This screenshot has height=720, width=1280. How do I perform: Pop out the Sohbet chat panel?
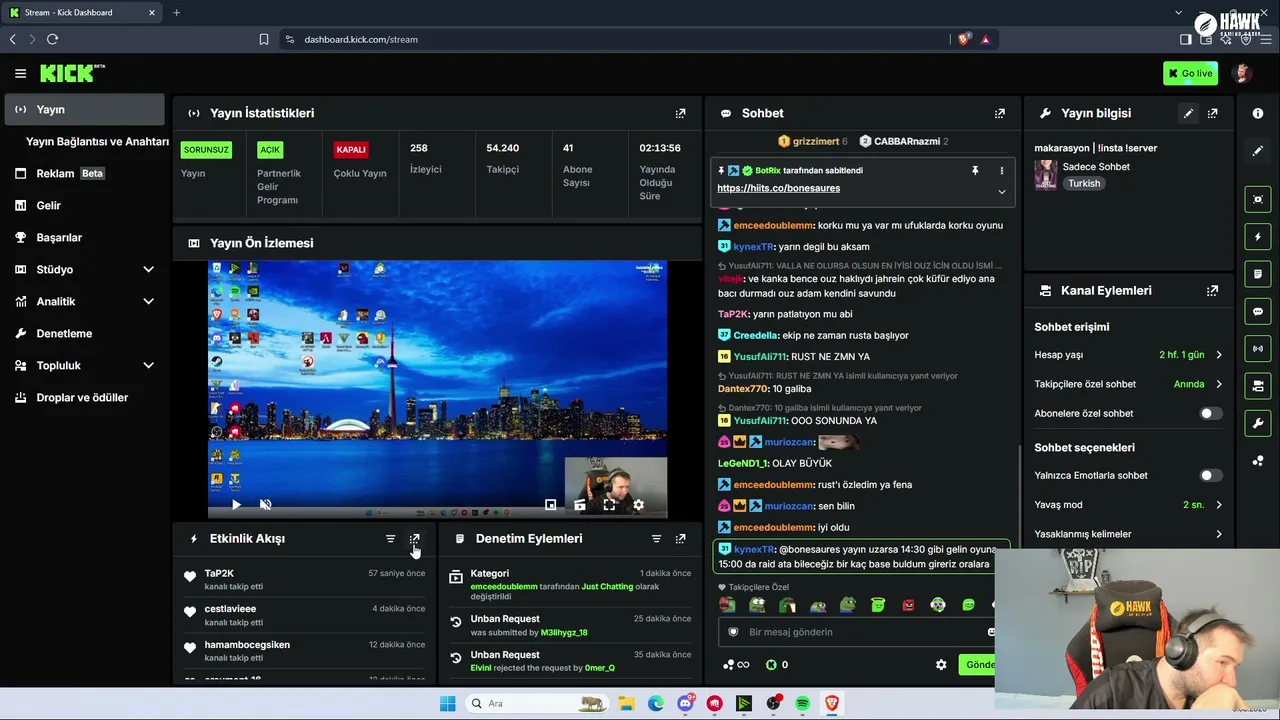pyautogui.click(x=999, y=113)
